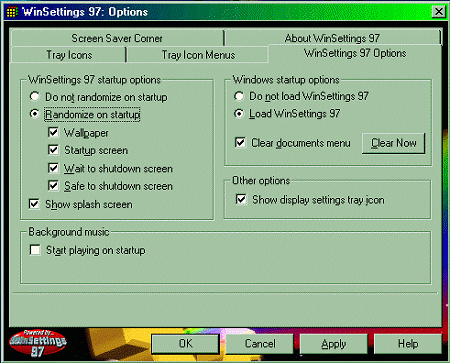Select the WinSettings 97 Options tab
450x363 pixels.
[x=355, y=53]
